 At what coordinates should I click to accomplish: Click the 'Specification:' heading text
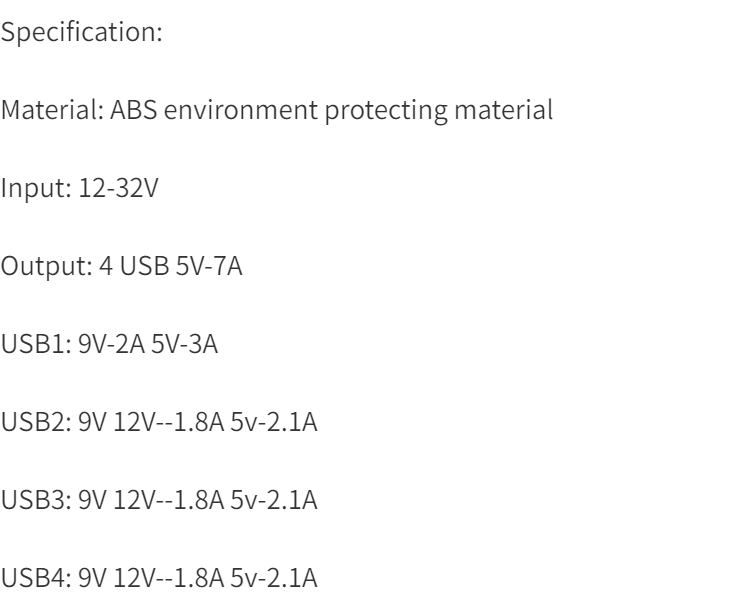(x=82, y=33)
